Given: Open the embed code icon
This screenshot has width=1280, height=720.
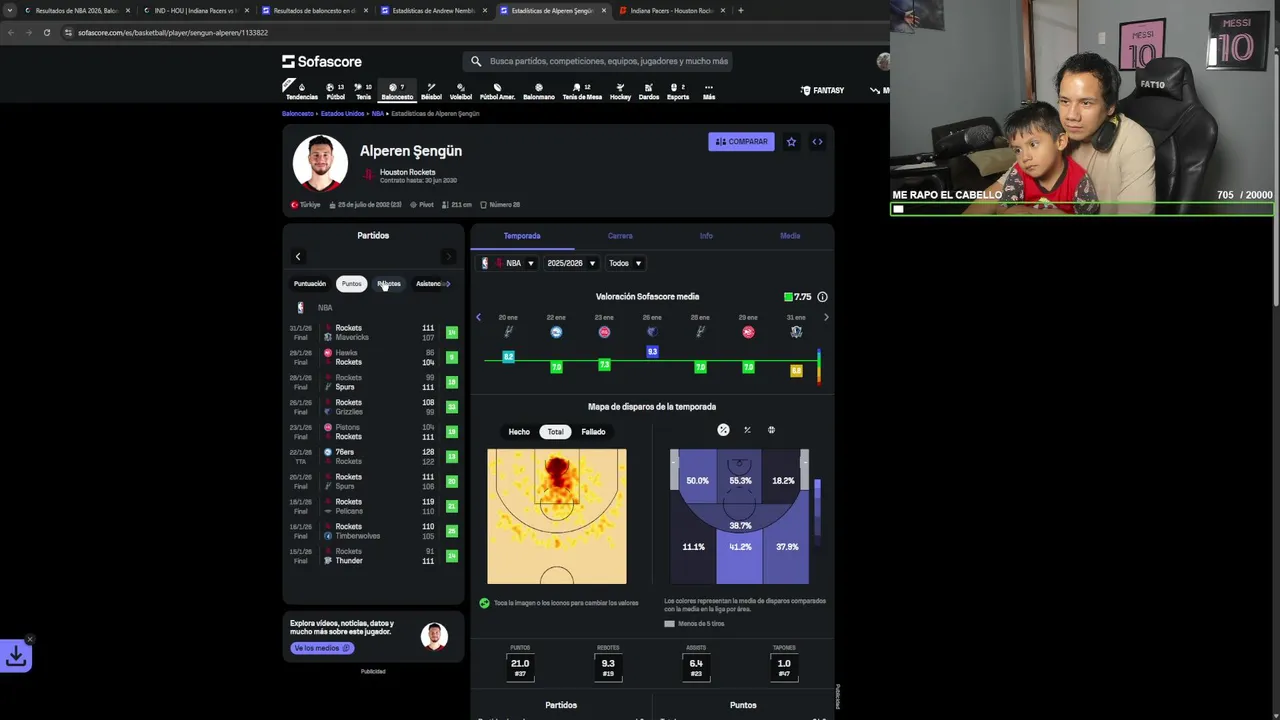Looking at the screenshot, I should pos(817,142).
